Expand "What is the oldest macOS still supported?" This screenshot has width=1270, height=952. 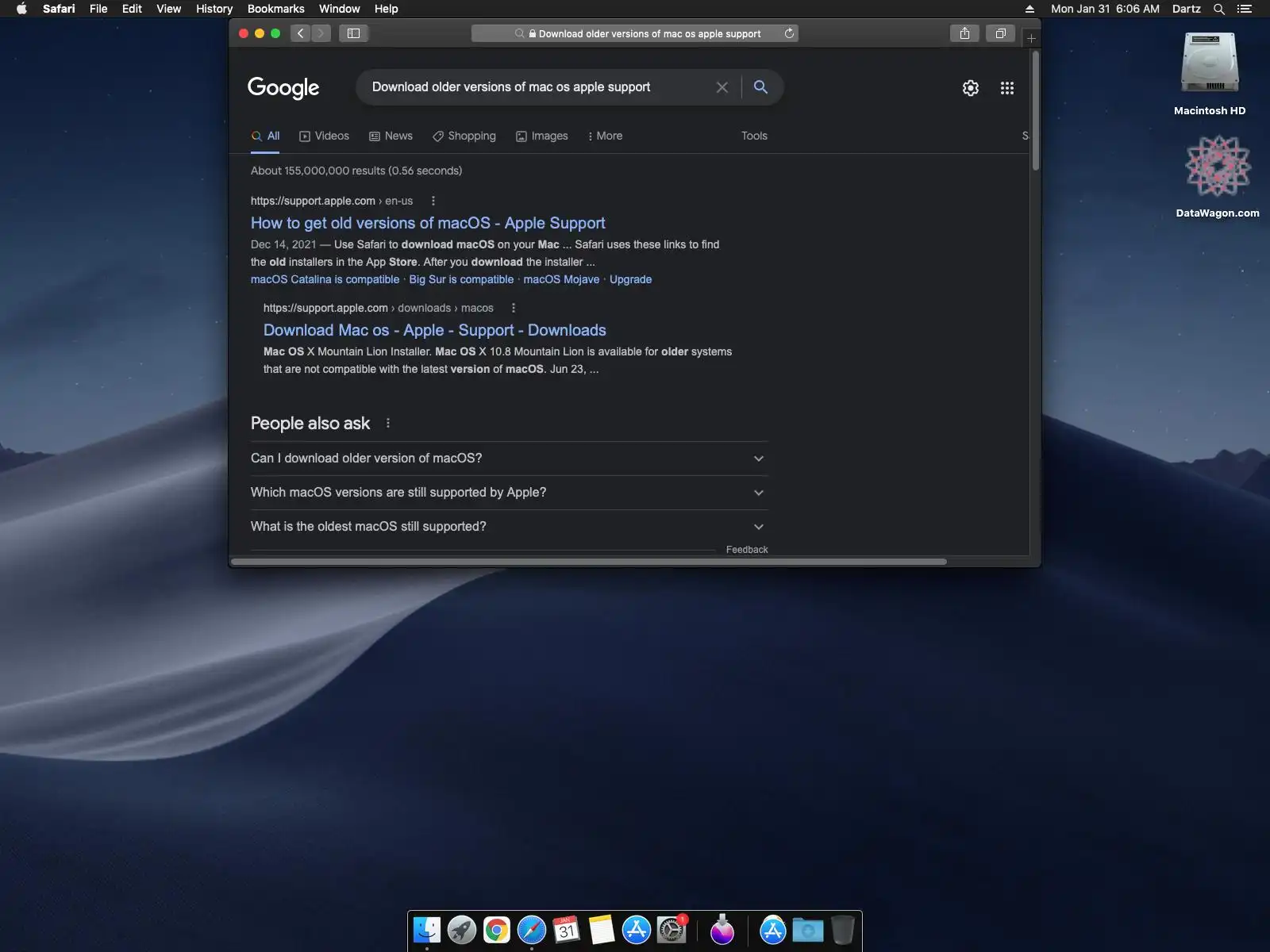(x=509, y=527)
